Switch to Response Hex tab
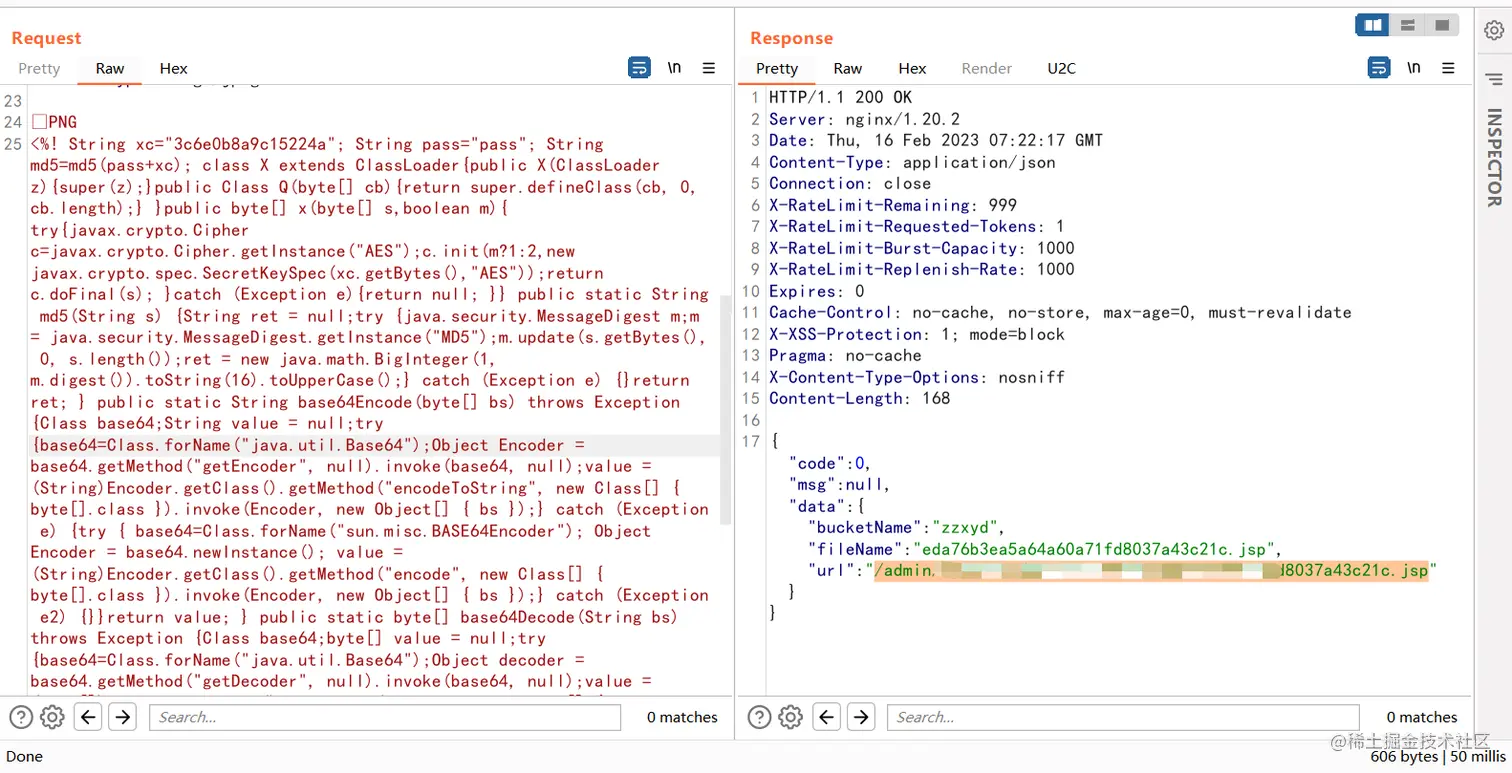Screen dimensions: 1512x773 (x=912, y=68)
